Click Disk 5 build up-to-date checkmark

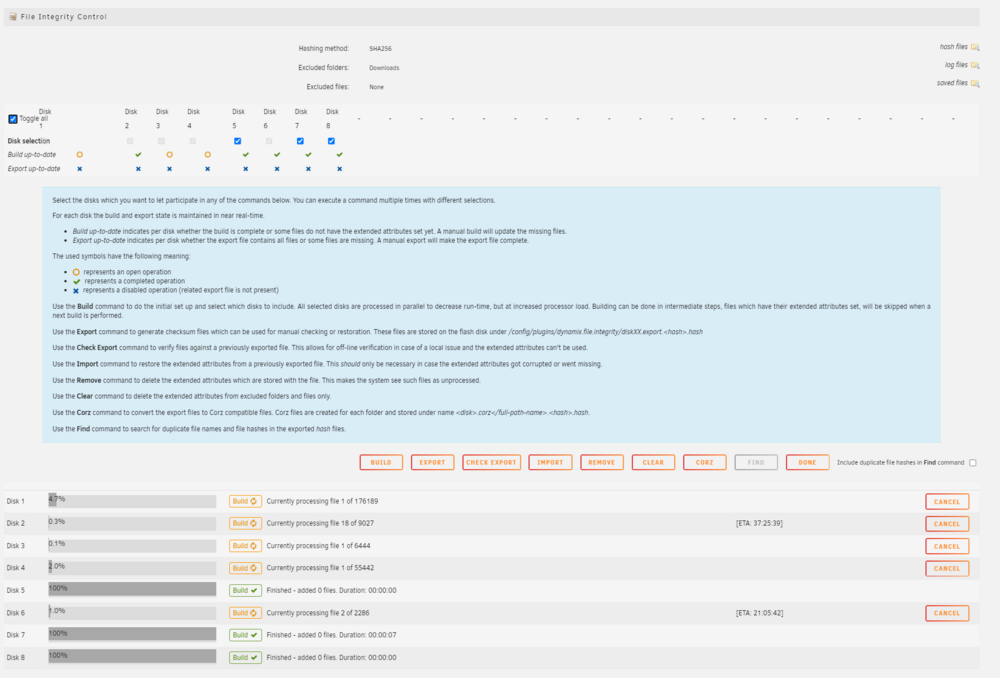coord(246,154)
